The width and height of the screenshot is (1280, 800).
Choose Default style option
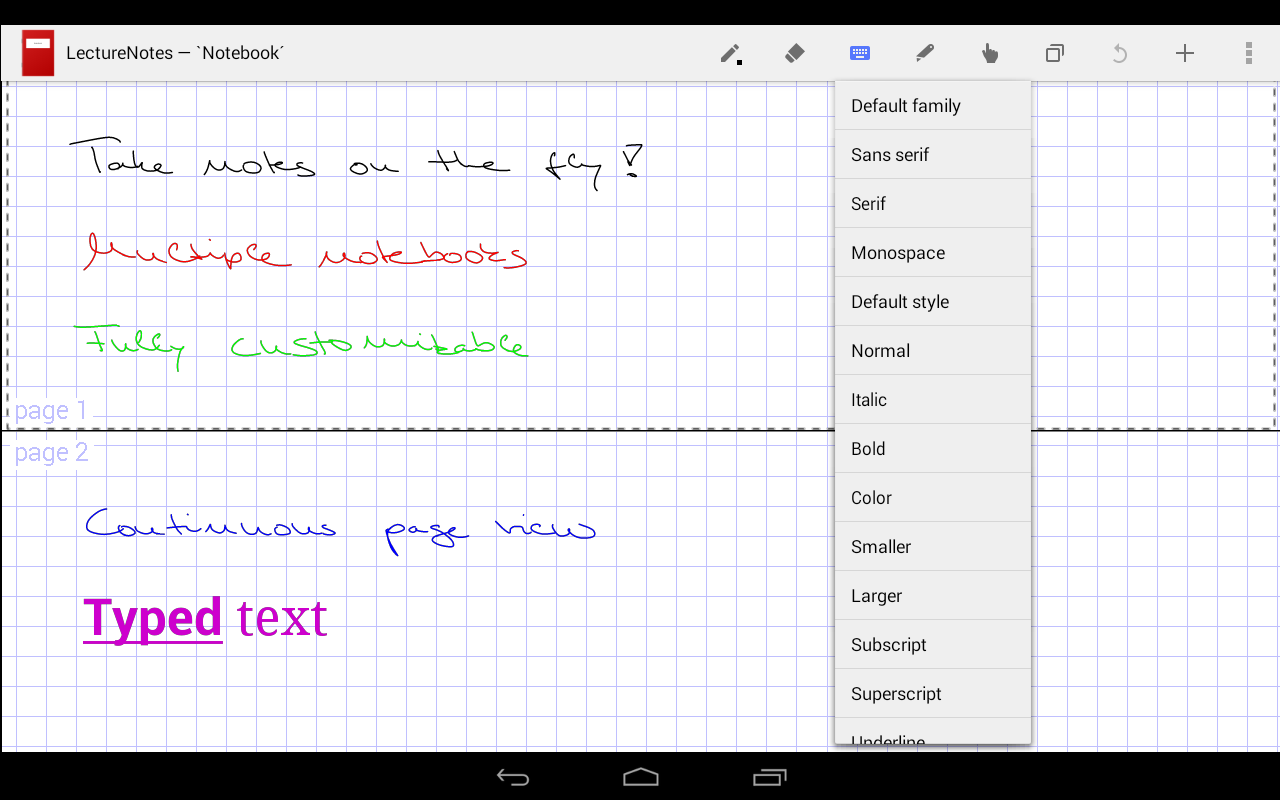click(x=933, y=302)
